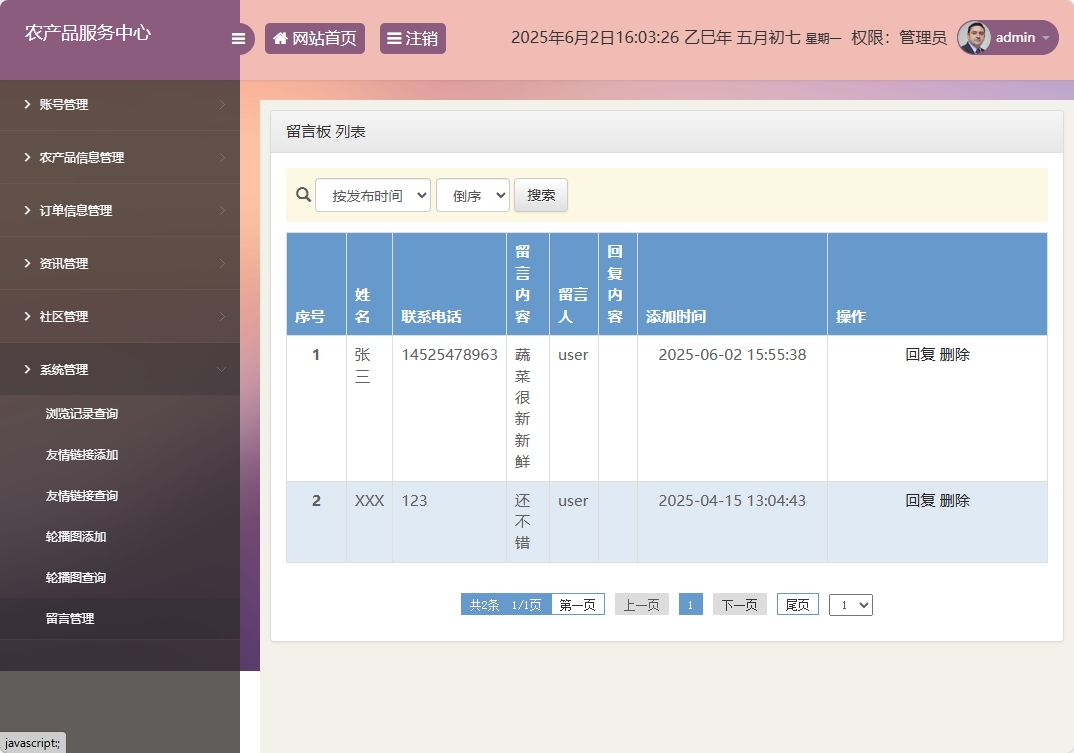Click the 搜索 search button
The width and height of the screenshot is (1074, 753).
(540, 194)
